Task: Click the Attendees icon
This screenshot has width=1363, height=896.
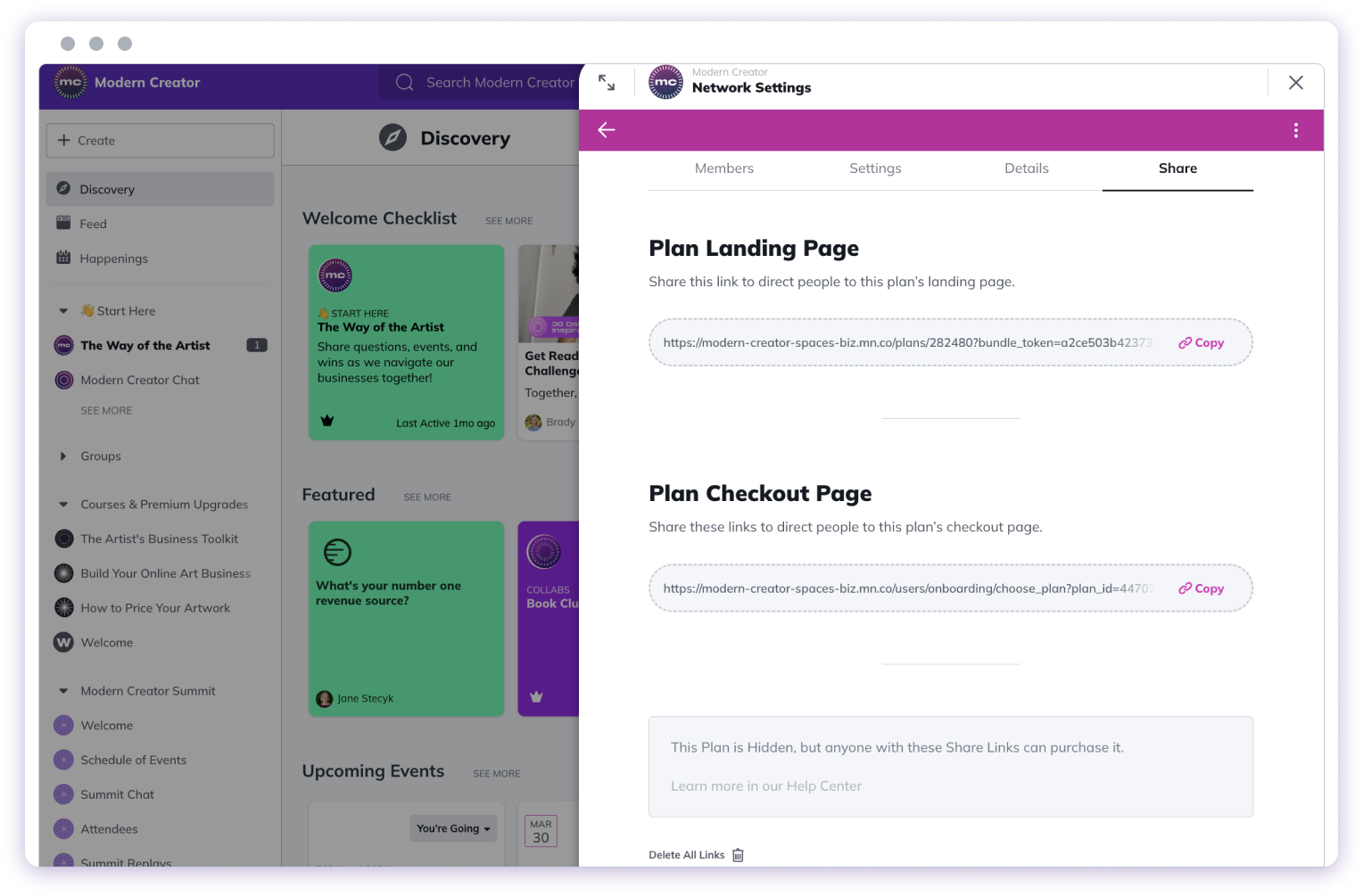Action: coord(63,829)
